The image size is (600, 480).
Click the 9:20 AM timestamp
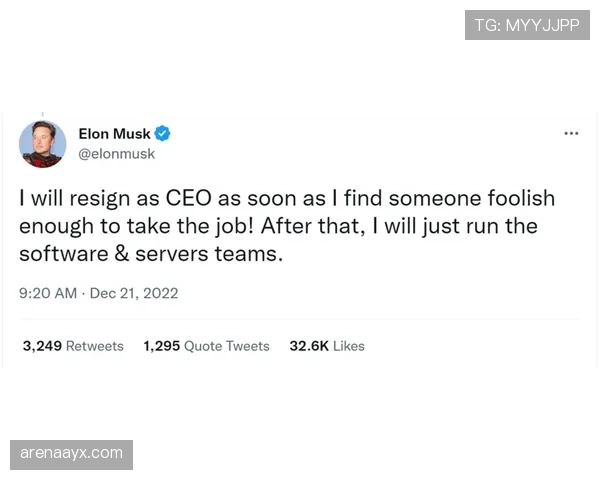(48, 293)
